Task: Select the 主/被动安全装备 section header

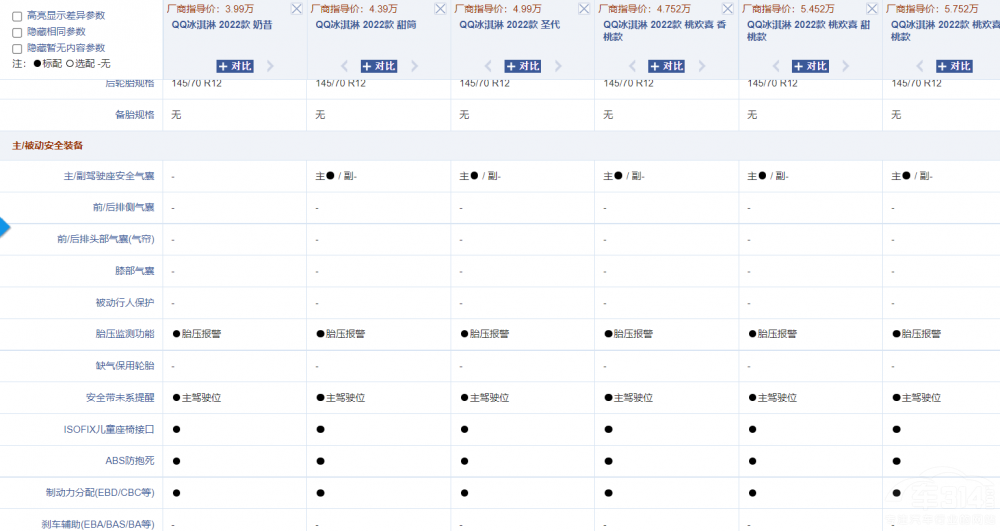Action: pos(48,145)
